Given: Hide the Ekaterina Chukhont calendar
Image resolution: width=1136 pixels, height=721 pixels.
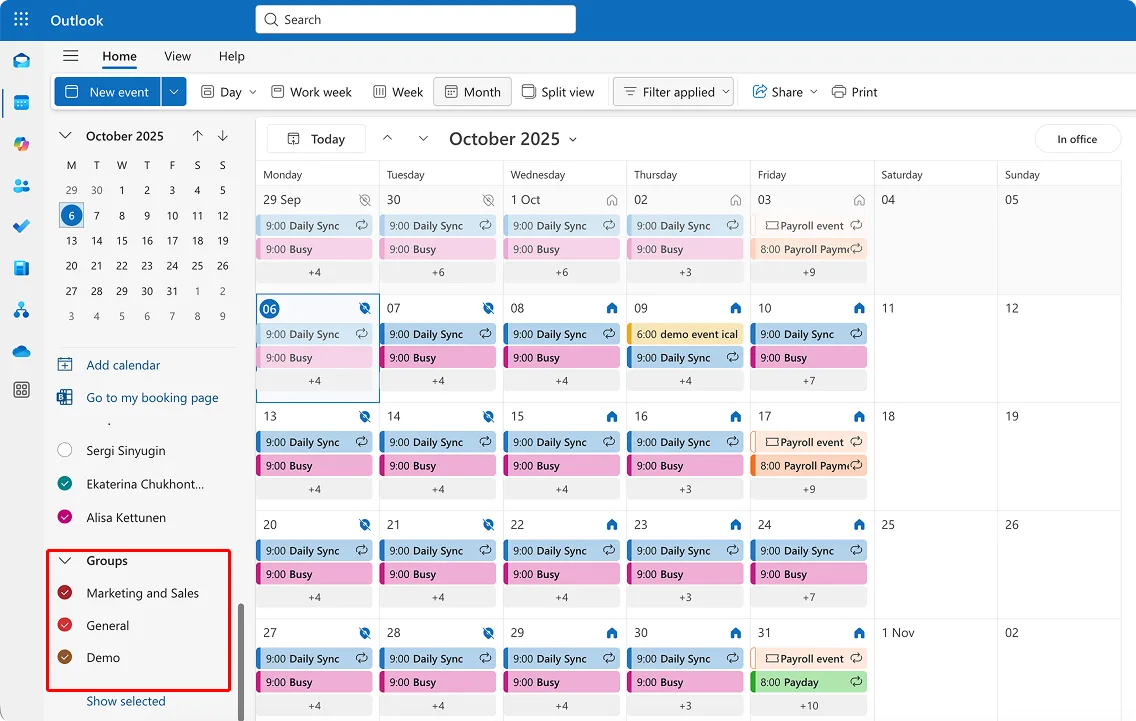Looking at the screenshot, I should 63,484.
